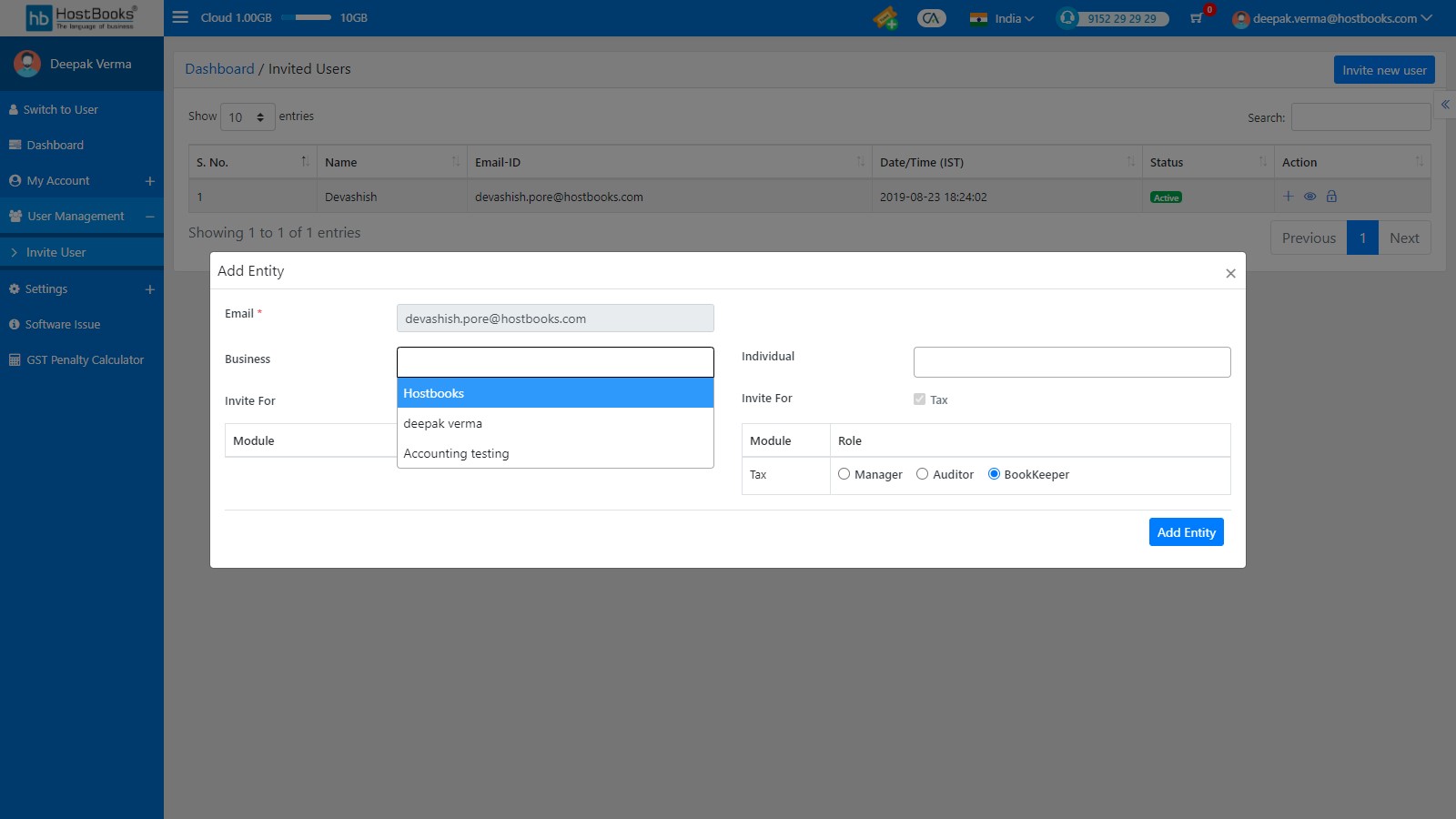Expand My Account plus sign
Viewport: 1456px width, 819px height.
[x=150, y=181]
